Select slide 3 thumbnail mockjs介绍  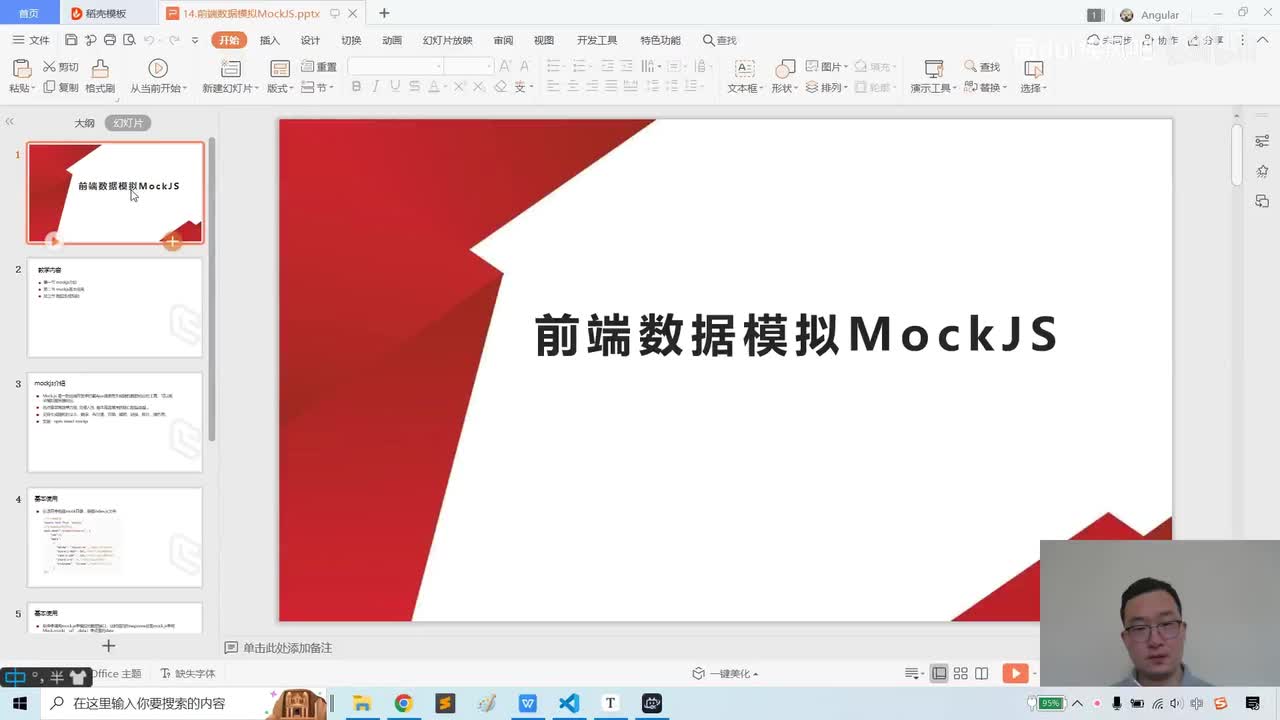115,422
